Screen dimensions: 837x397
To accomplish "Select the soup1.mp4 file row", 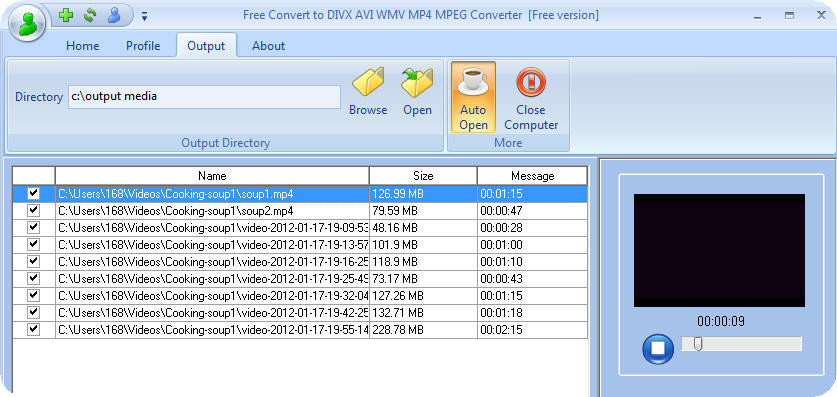I will (x=300, y=194).
